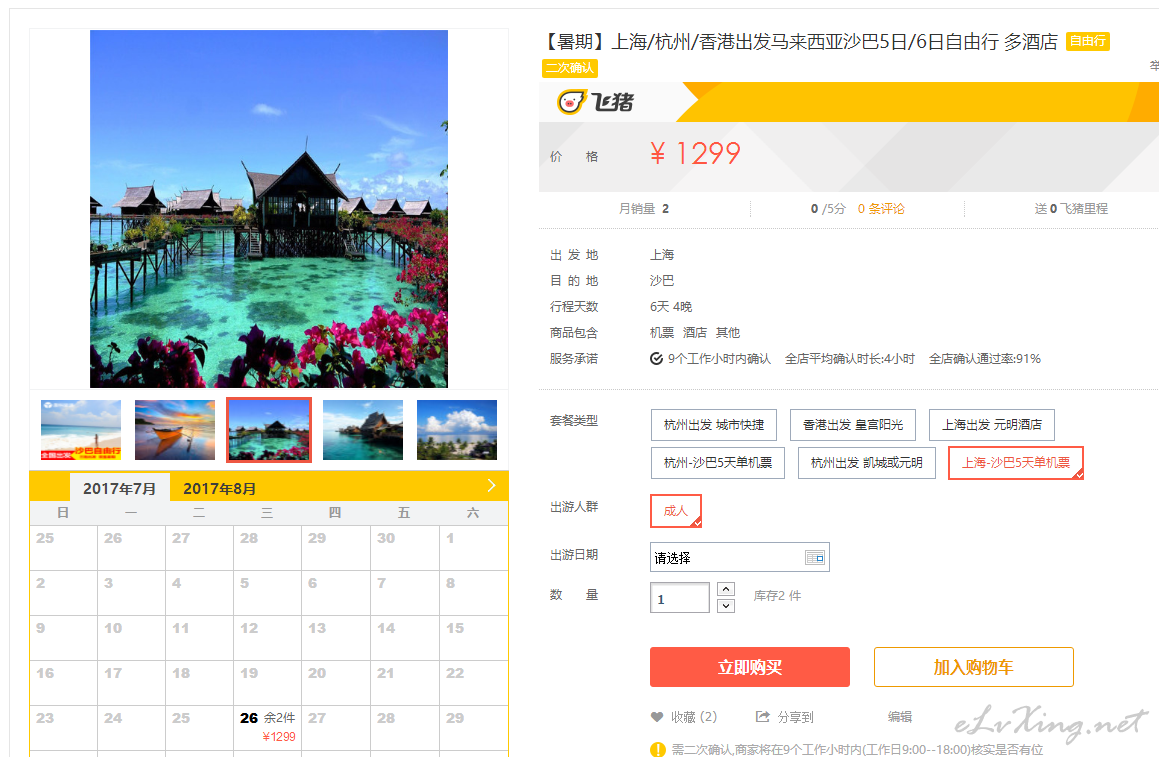Open the 0 条评论 reviews link

coord(880,208)
